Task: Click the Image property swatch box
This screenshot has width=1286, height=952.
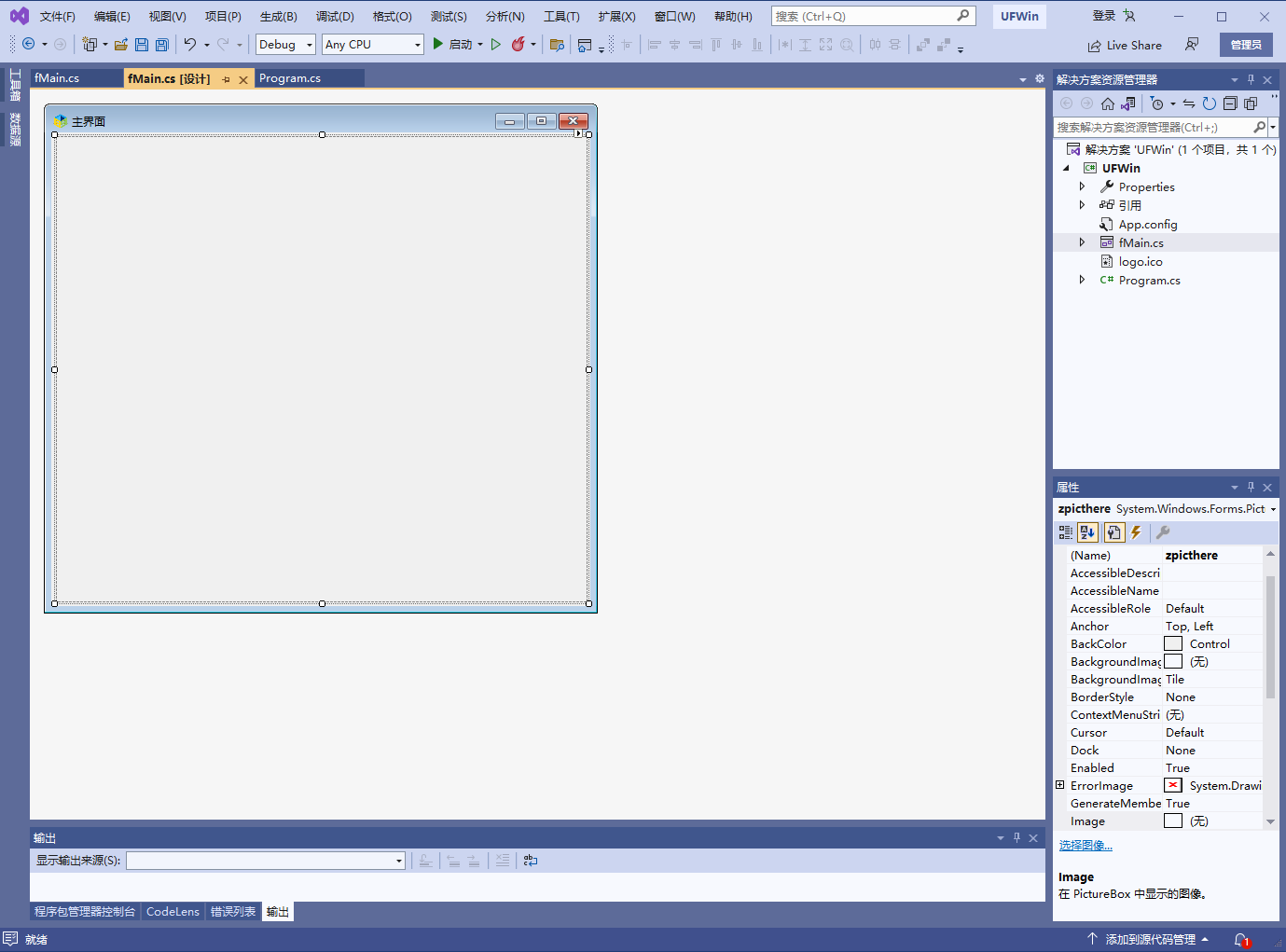Action: 1173,821
